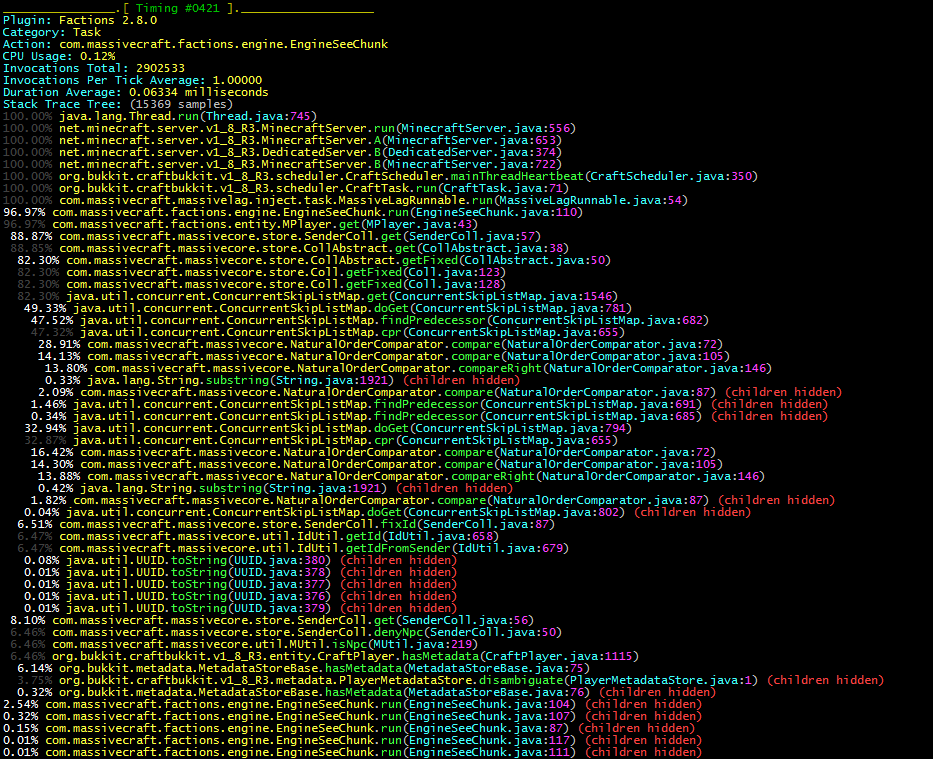
Task: Click the Coll.getFixed(Coll.java:123) row
Action: point(262,272)
